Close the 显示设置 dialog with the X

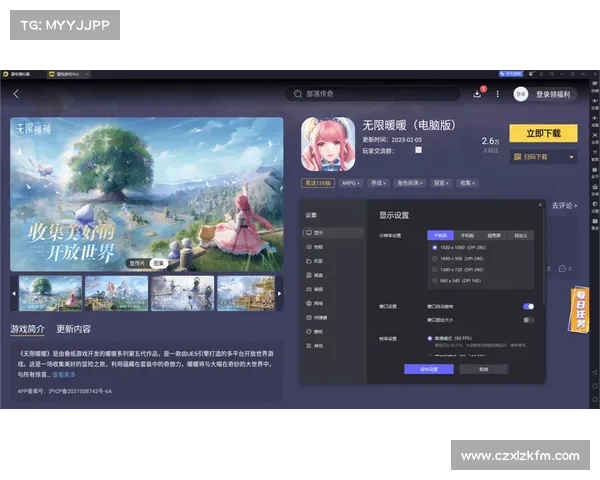click(x=540, y=205)
